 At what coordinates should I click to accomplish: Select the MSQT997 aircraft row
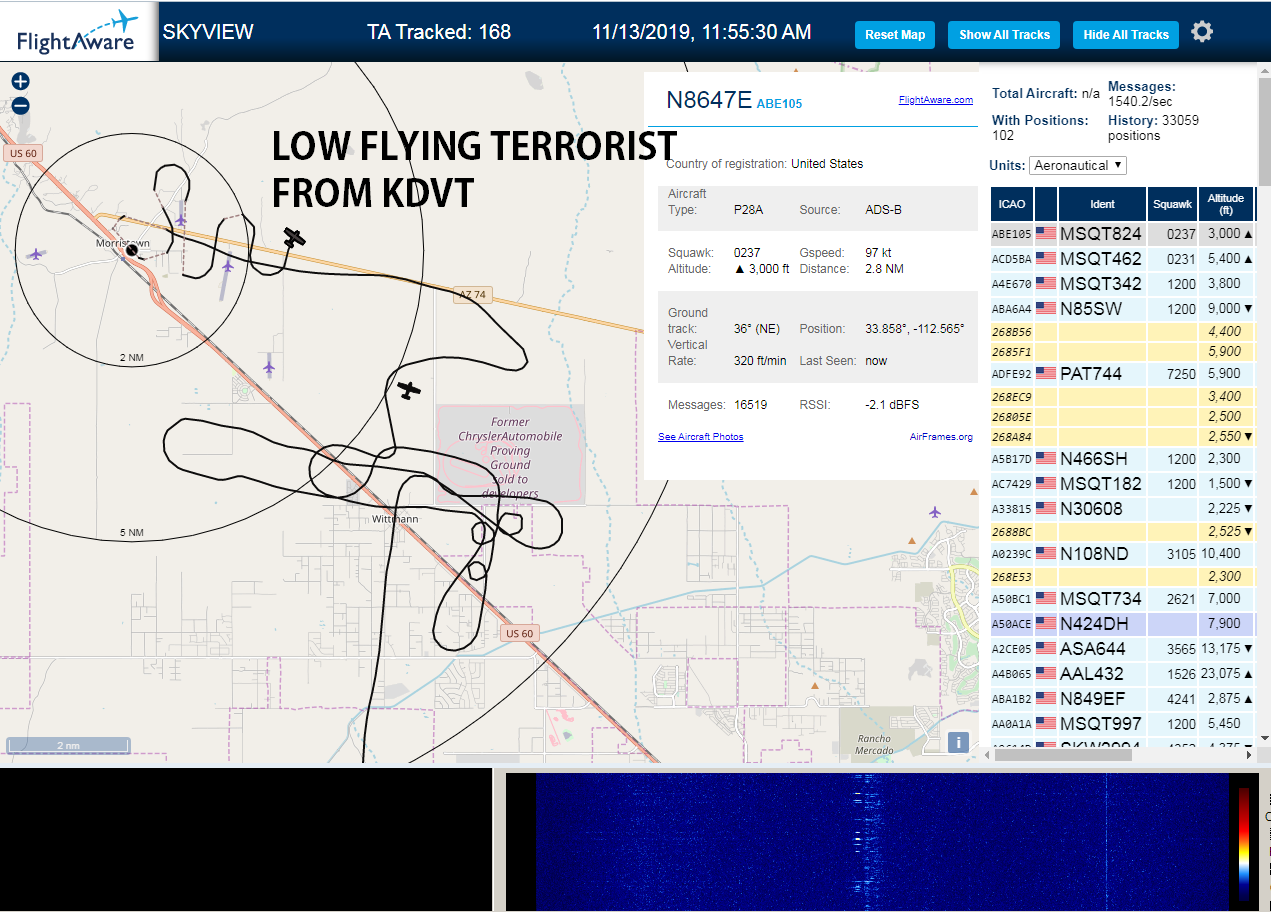click(x=1122, y=724)
